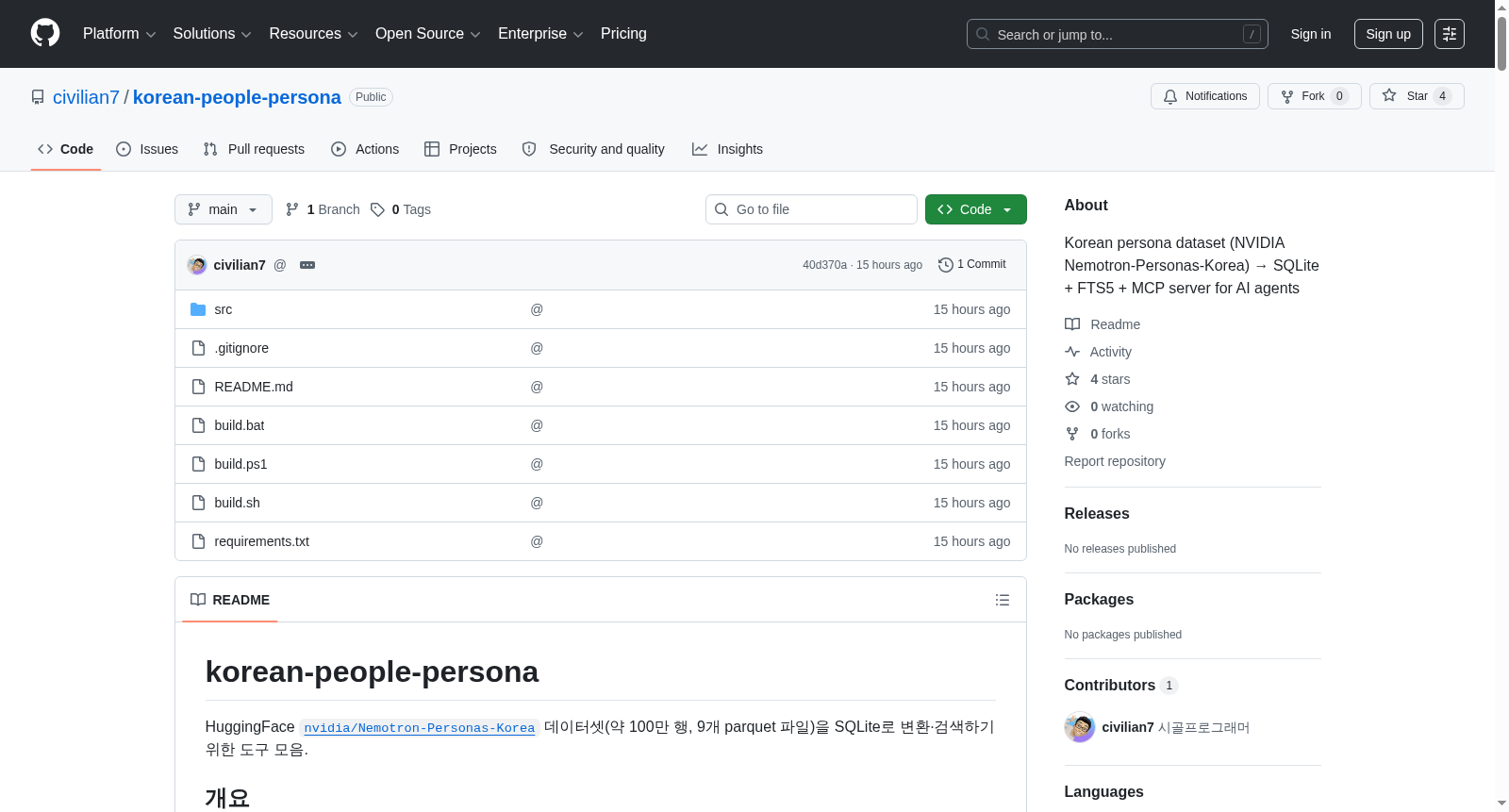Open the Readme link in About
This screenshot has width=1509, height=812.
coord(1103,324)
